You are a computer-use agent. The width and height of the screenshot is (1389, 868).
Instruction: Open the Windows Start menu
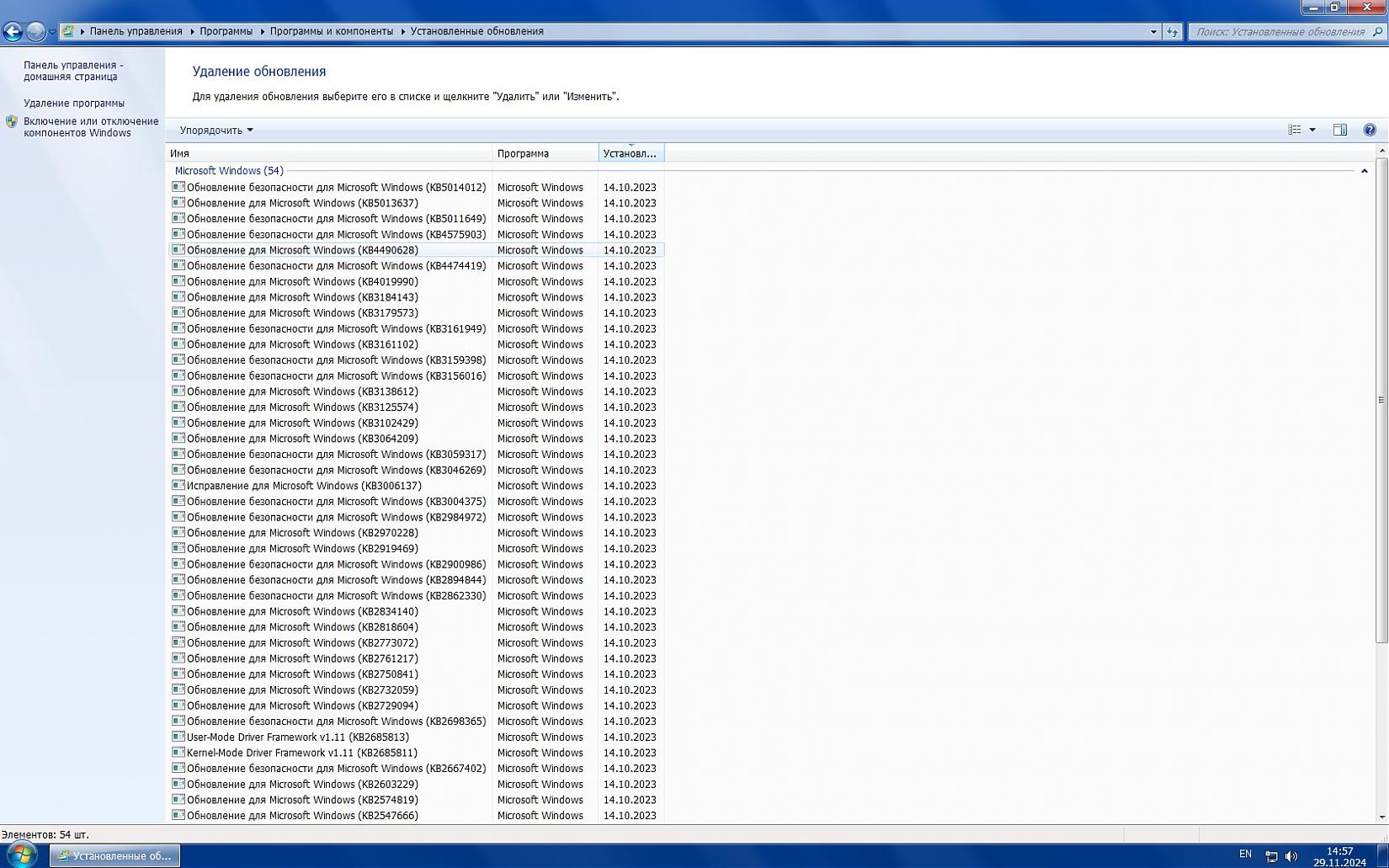[21, 855]
